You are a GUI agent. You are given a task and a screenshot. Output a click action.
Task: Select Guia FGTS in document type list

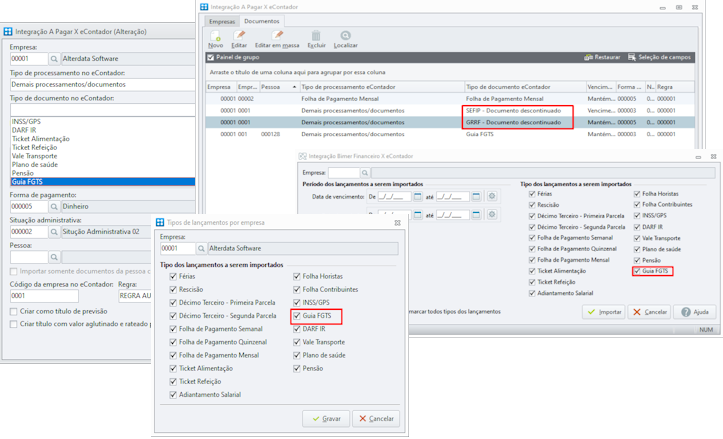coord(102,182)
